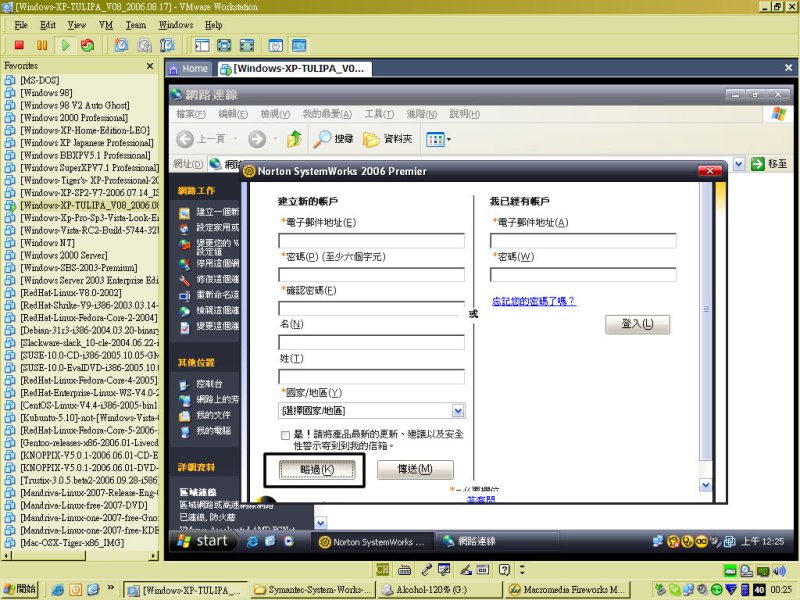This screenshot has height=600, width=800.
Task: Select [Windows NT] in Favorites list
Action: tap(47, 243)
